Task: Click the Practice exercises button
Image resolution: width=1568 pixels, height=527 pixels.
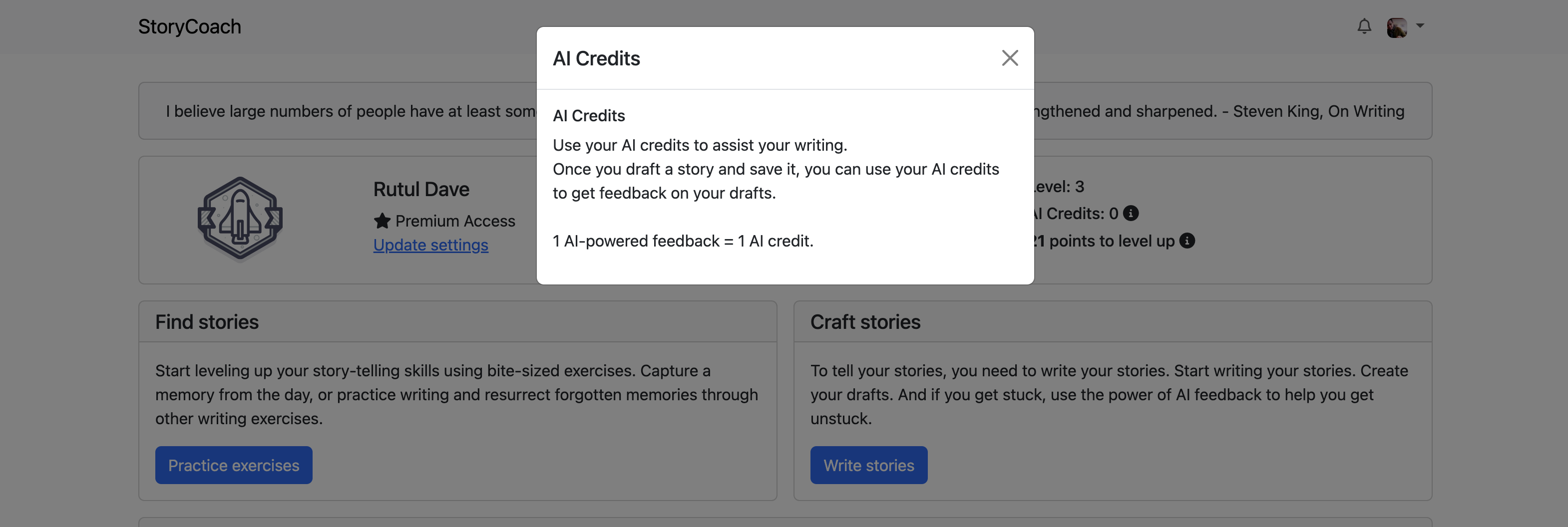Action: coord(234,465)
